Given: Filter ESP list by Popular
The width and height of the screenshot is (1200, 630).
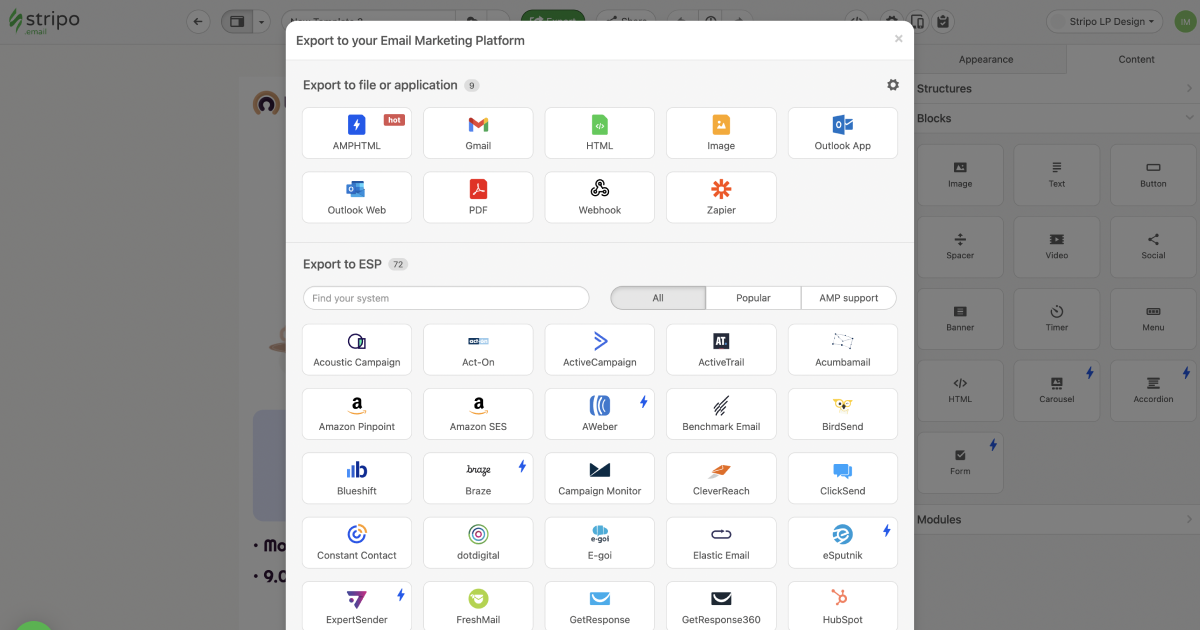Looking at the screenshot, I should (753, 298).
